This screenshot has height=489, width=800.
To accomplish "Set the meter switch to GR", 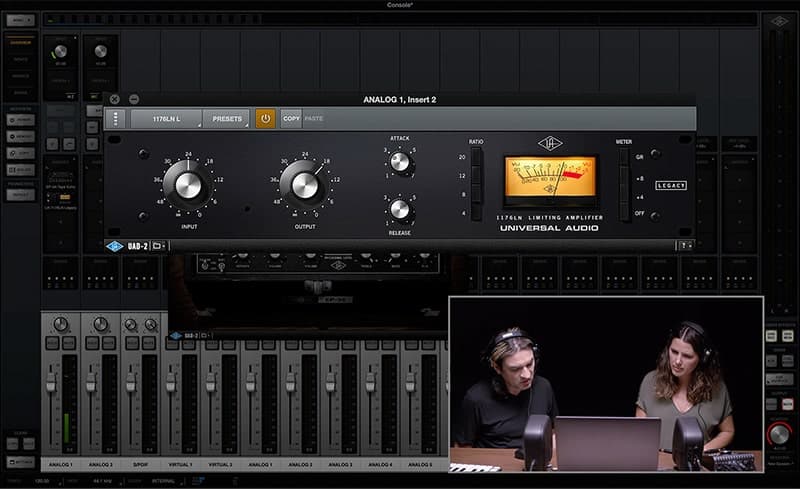I will pyautogui.click(x=625, y=156).
